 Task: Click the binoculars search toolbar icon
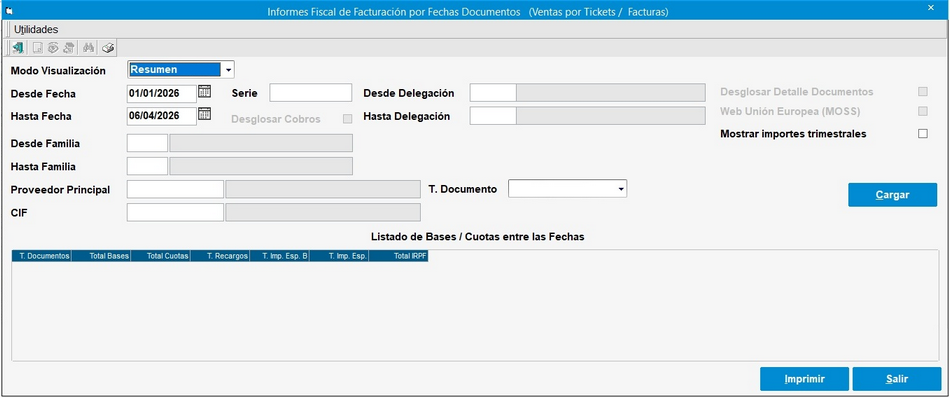tap(89, 48)
